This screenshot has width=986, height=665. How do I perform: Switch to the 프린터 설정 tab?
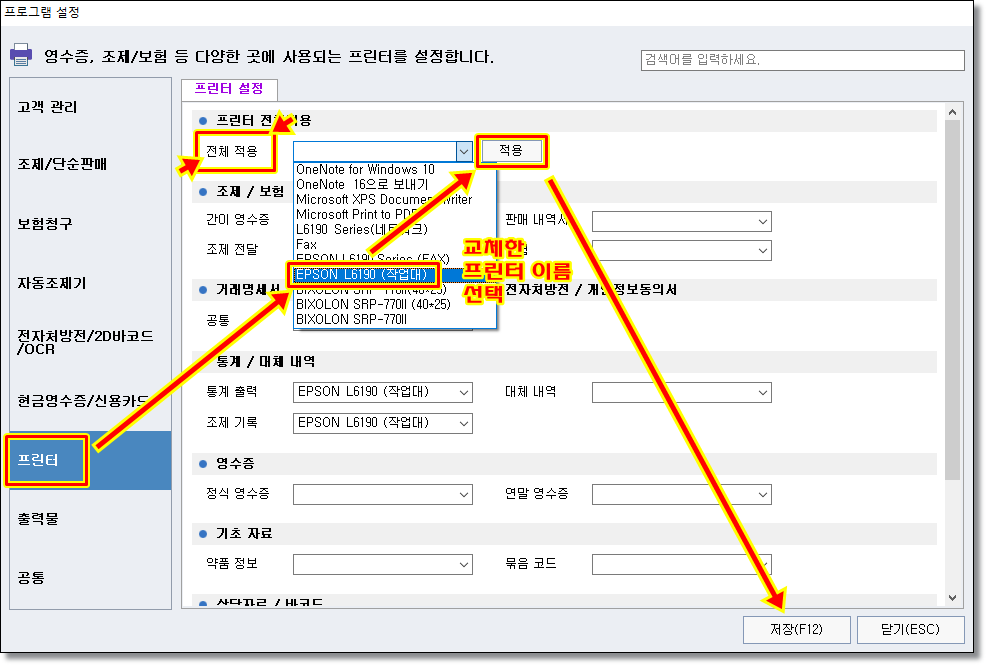(x=228, y=88)
